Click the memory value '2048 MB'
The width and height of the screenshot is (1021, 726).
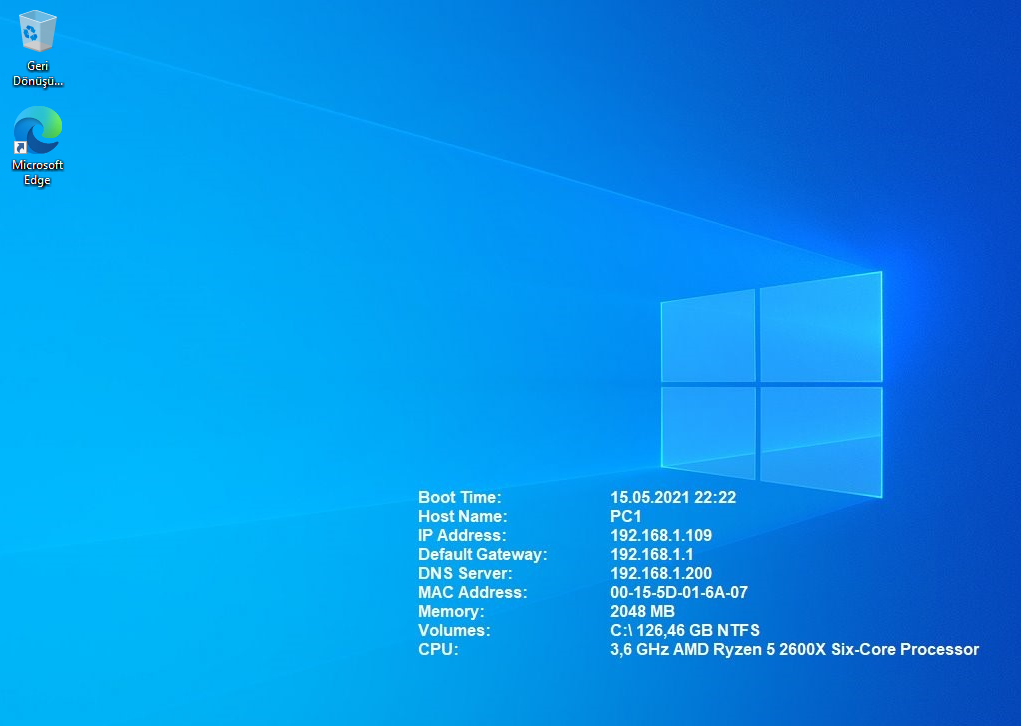(x=642, y=611)
